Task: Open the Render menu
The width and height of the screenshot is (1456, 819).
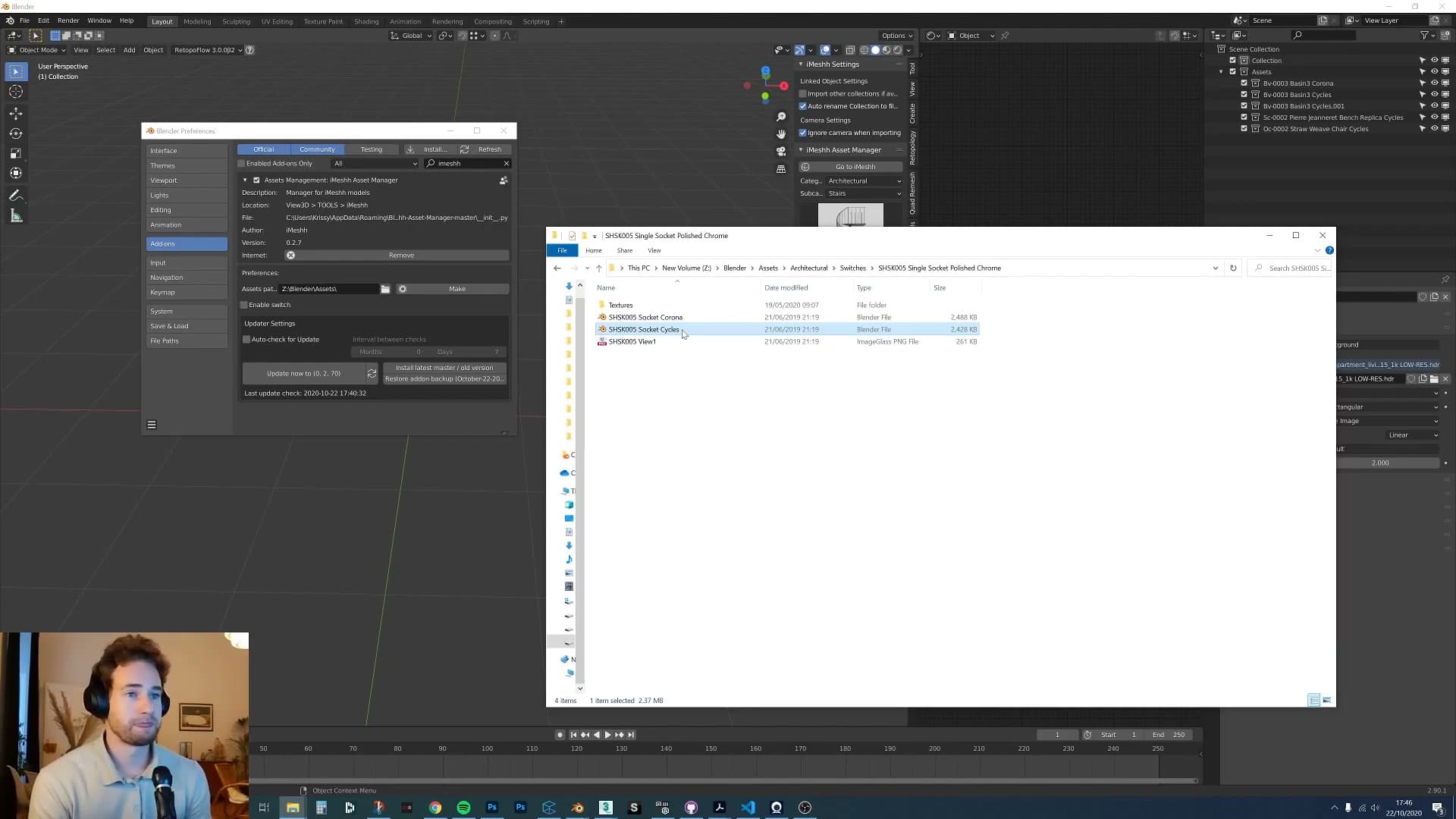Action: pos(68,20)
